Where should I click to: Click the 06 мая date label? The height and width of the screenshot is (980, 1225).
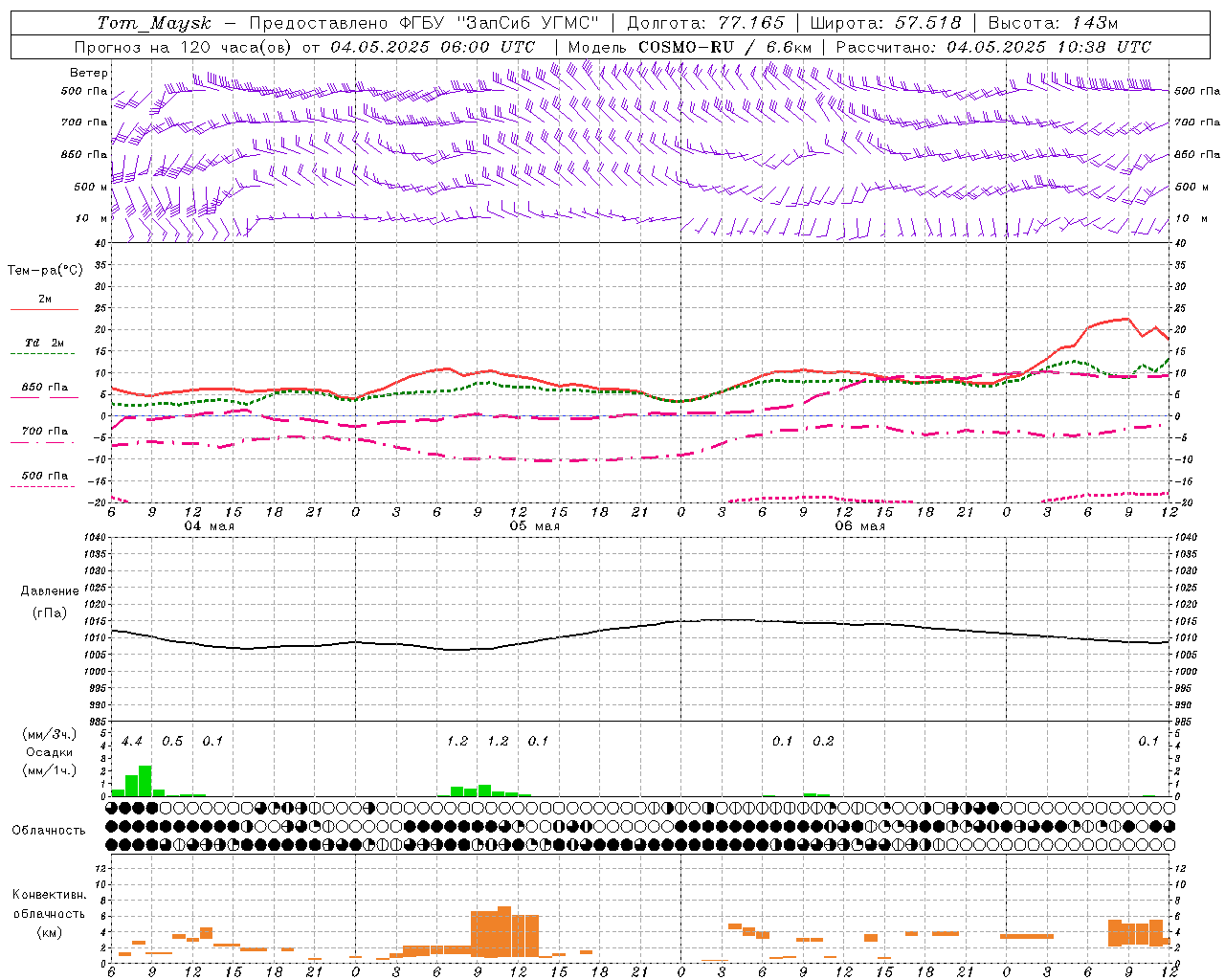pyautogui.click(x=859, y=526)
